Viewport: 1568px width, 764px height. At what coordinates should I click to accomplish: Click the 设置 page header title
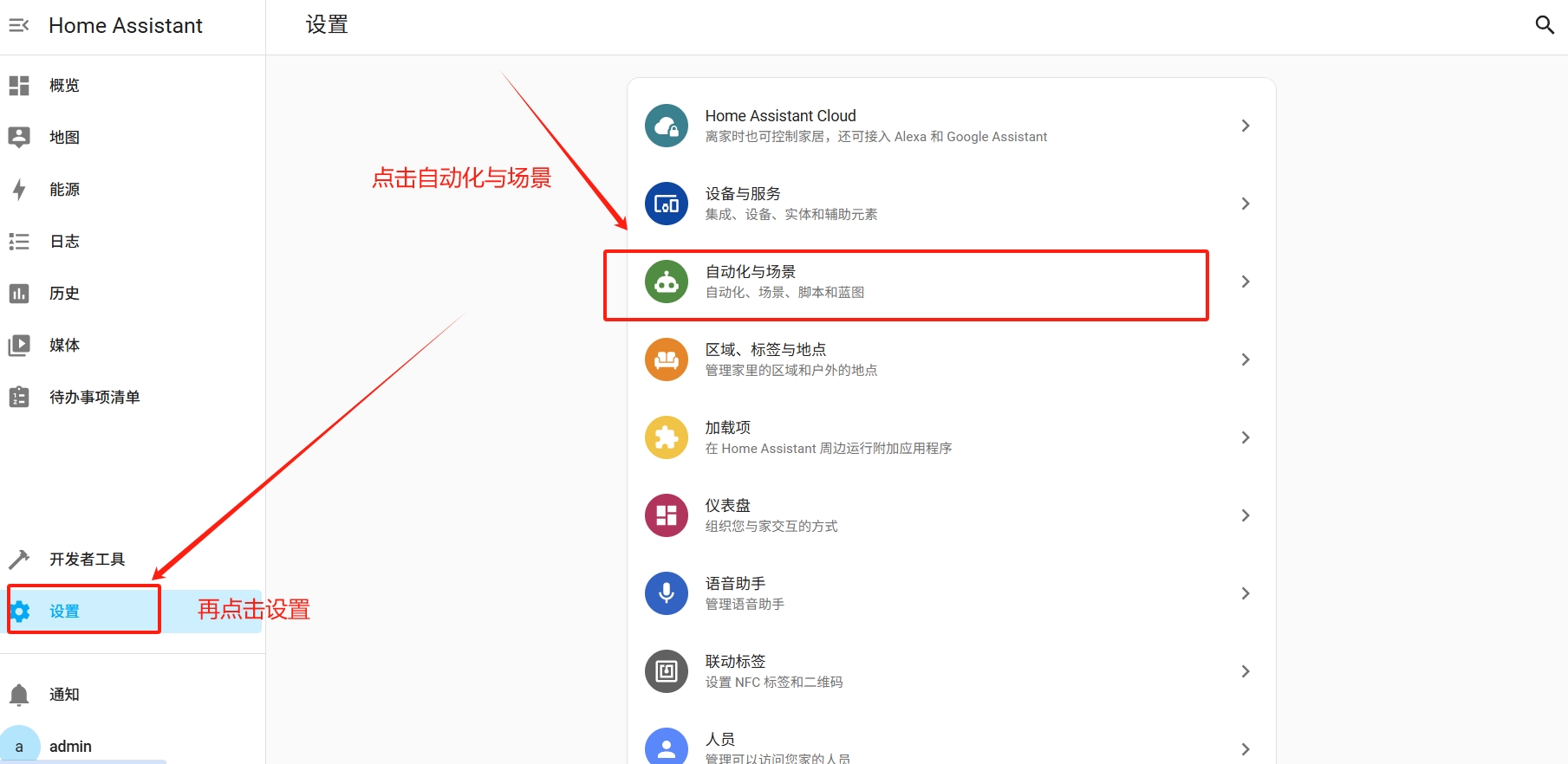point(327,24)
